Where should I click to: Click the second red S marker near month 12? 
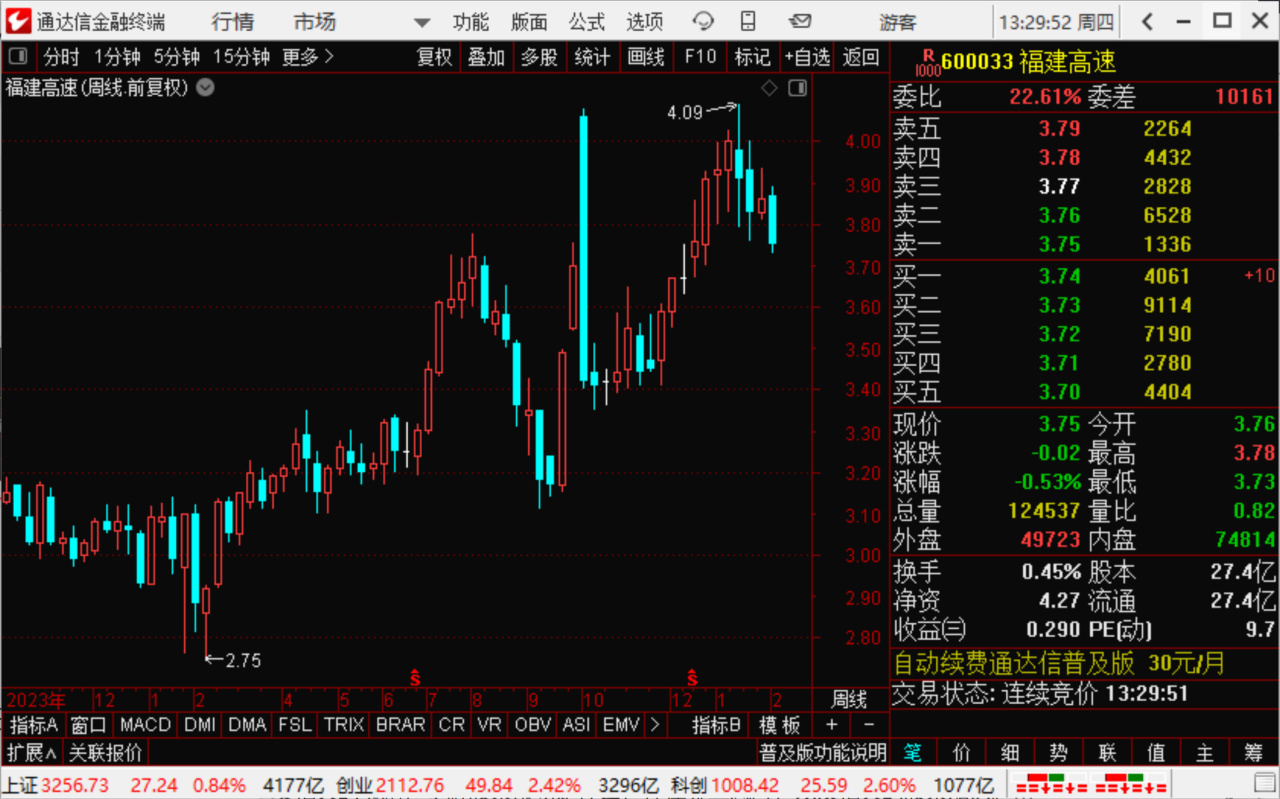point(691,678)
